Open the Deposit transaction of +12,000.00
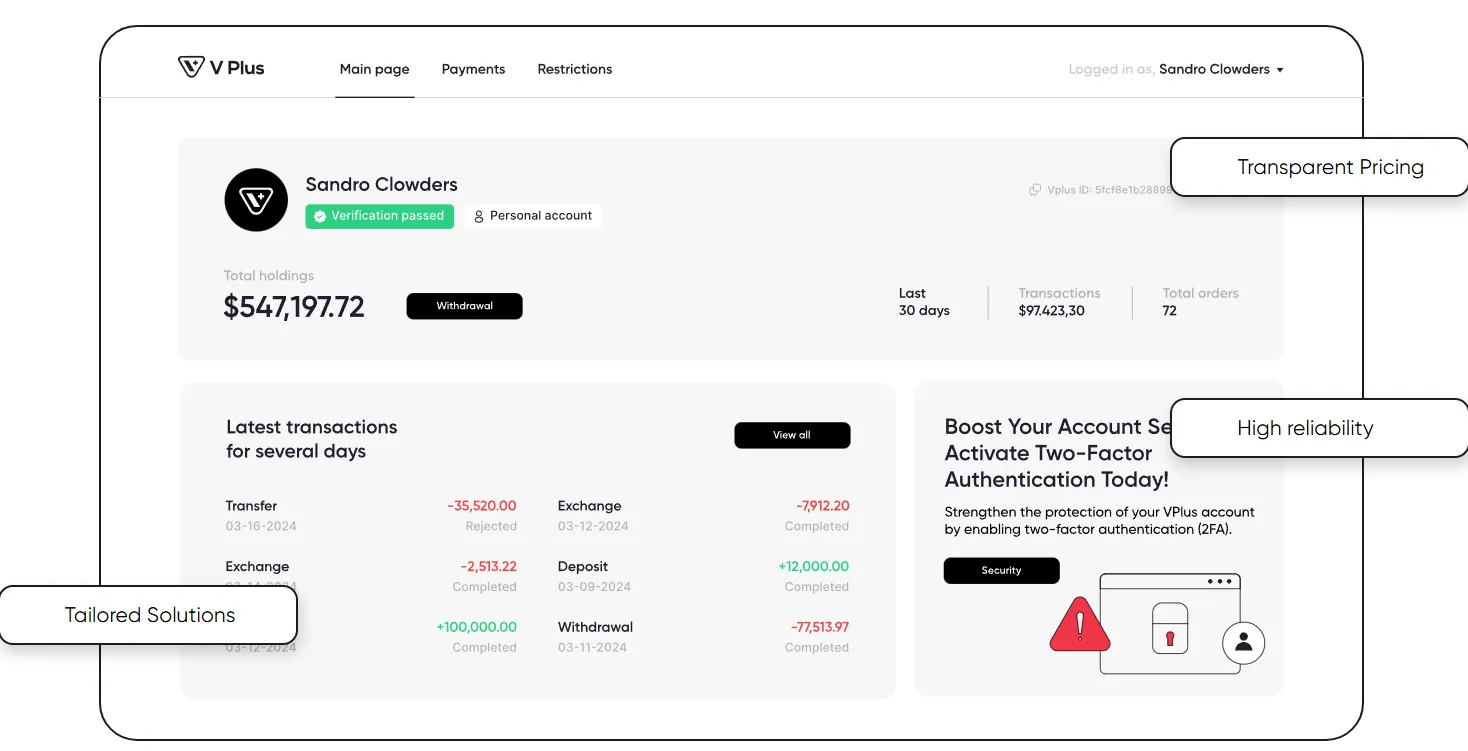 (x=703, y=576)
